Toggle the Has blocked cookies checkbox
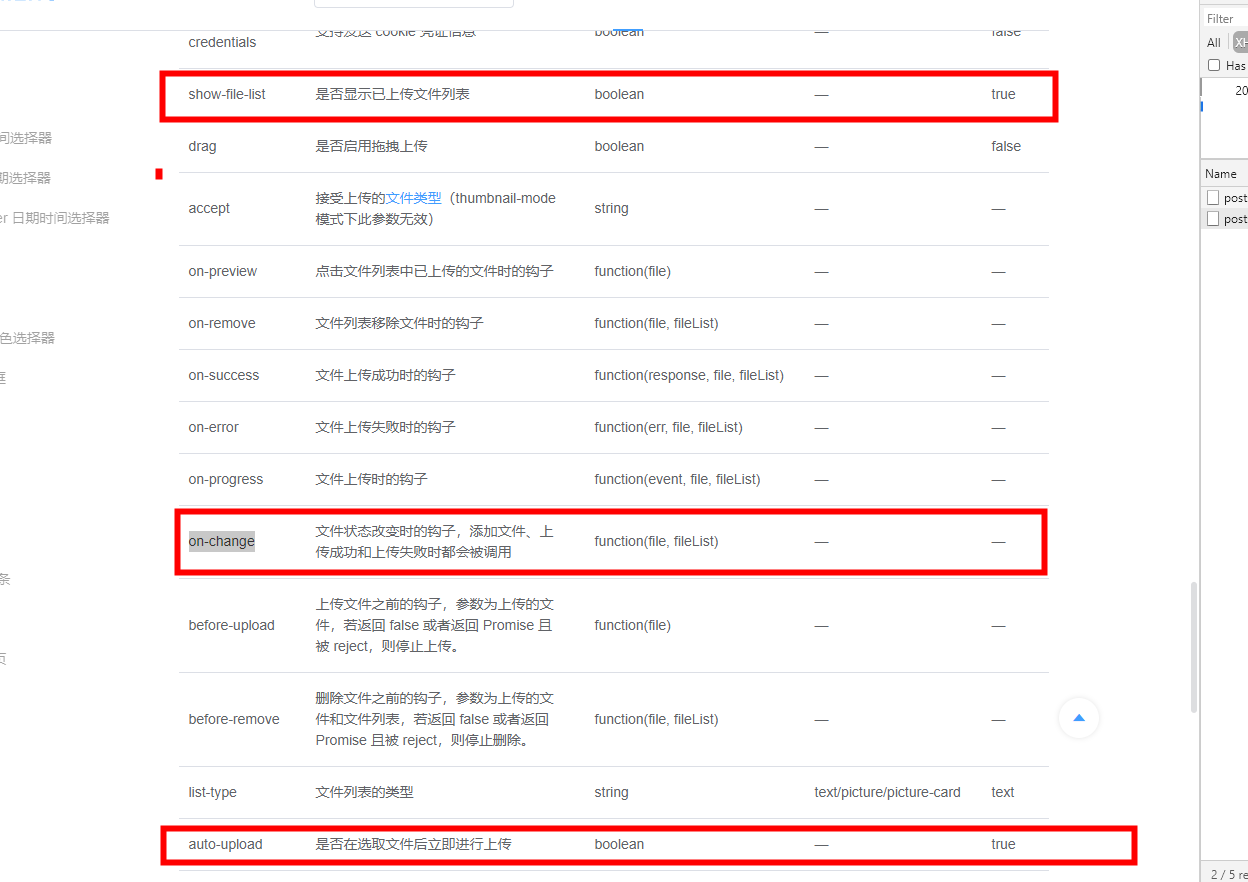Screen dimensions: 1248x882 (x=1216, y=65)
